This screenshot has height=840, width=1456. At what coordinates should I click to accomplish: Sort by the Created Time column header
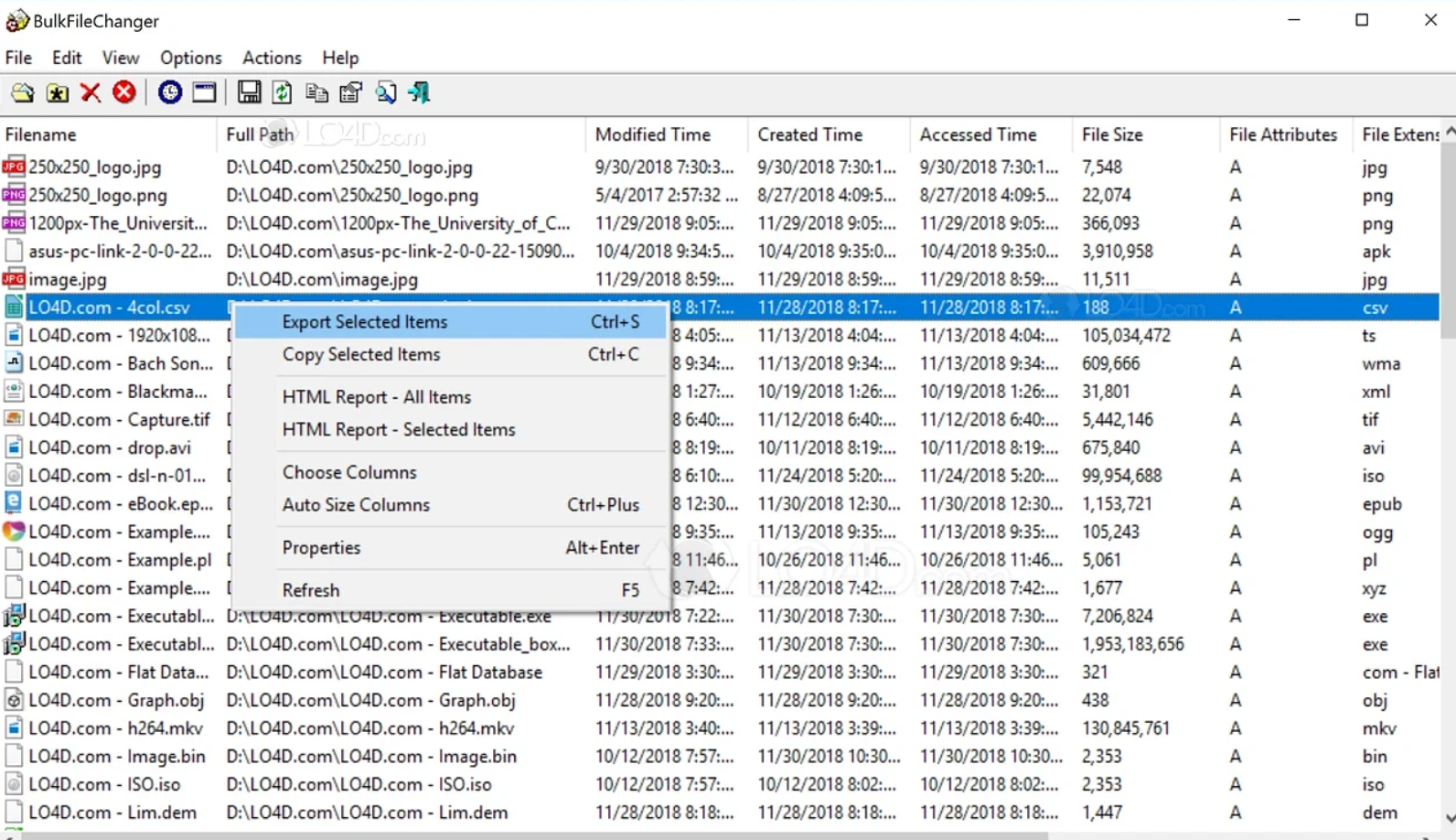click(x=829, y=135)
